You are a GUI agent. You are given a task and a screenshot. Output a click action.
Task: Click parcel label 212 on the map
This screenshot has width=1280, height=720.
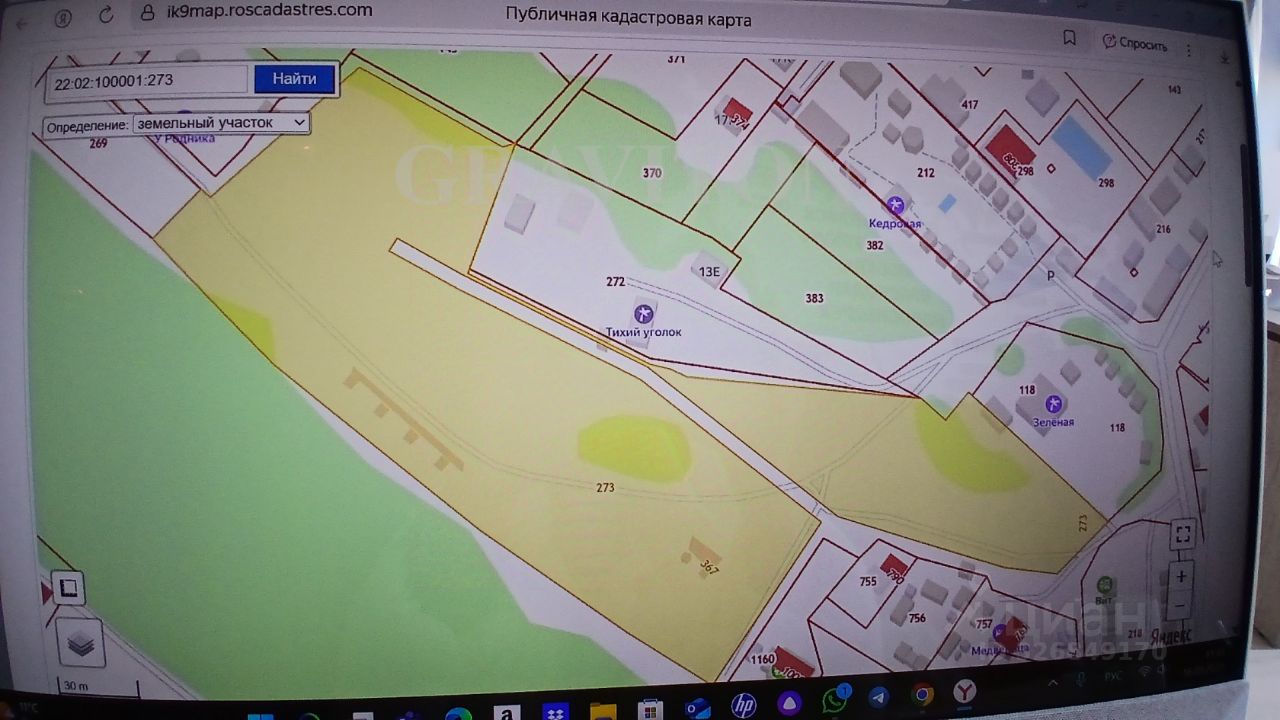tap(925, 173)
